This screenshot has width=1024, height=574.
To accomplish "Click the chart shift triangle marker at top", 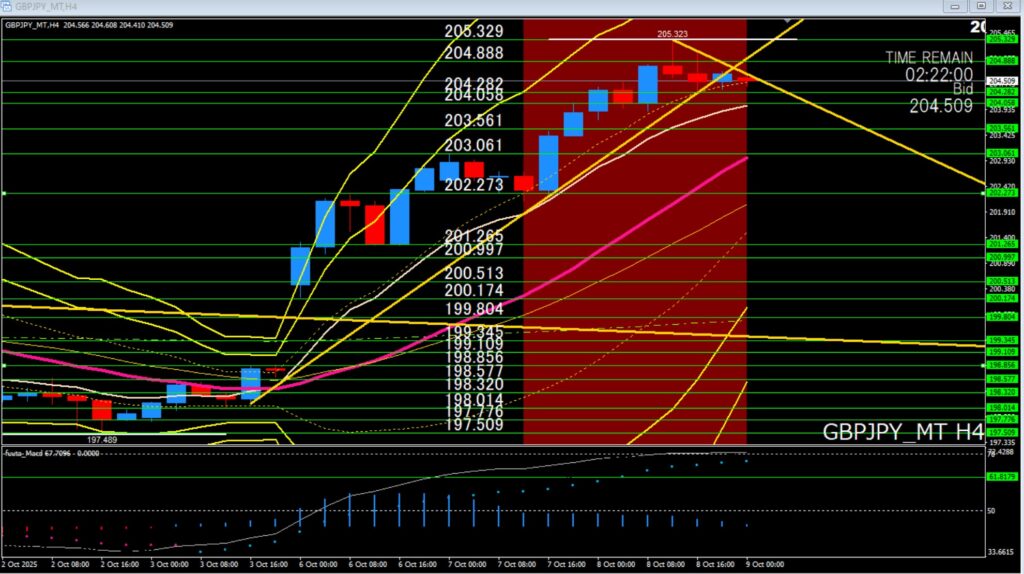I will (x=788, y=19).
